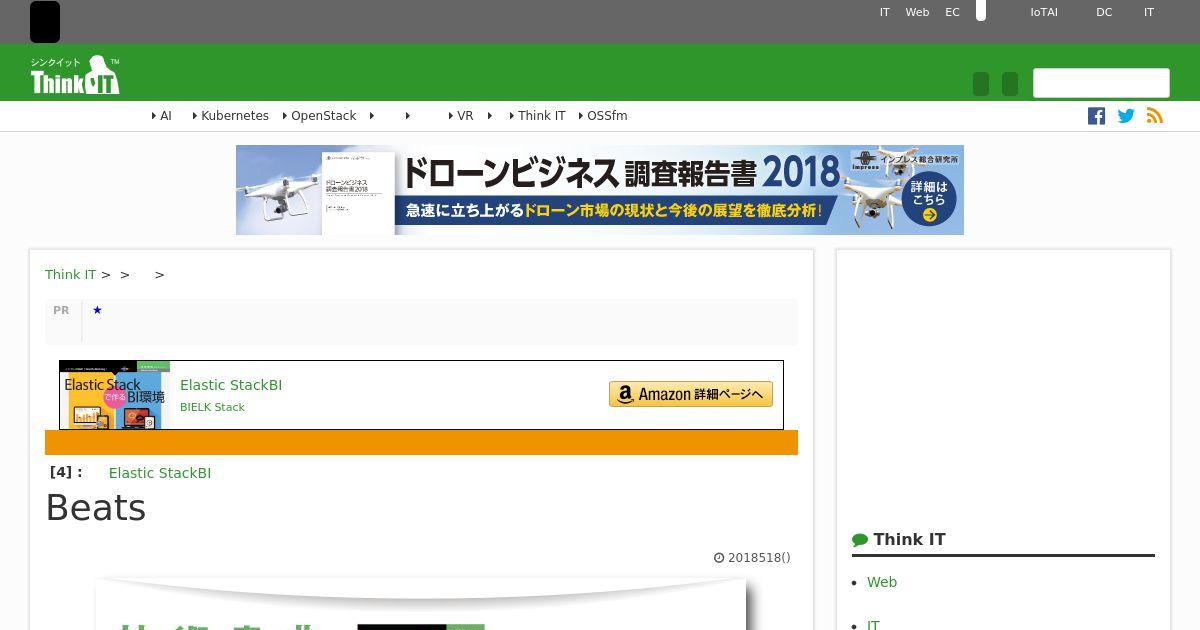Select the IoTAI link in the top bar

pos(1044,13)
